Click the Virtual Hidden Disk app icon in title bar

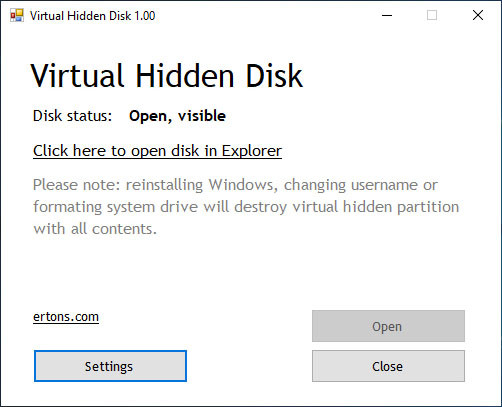pos(17,16)
